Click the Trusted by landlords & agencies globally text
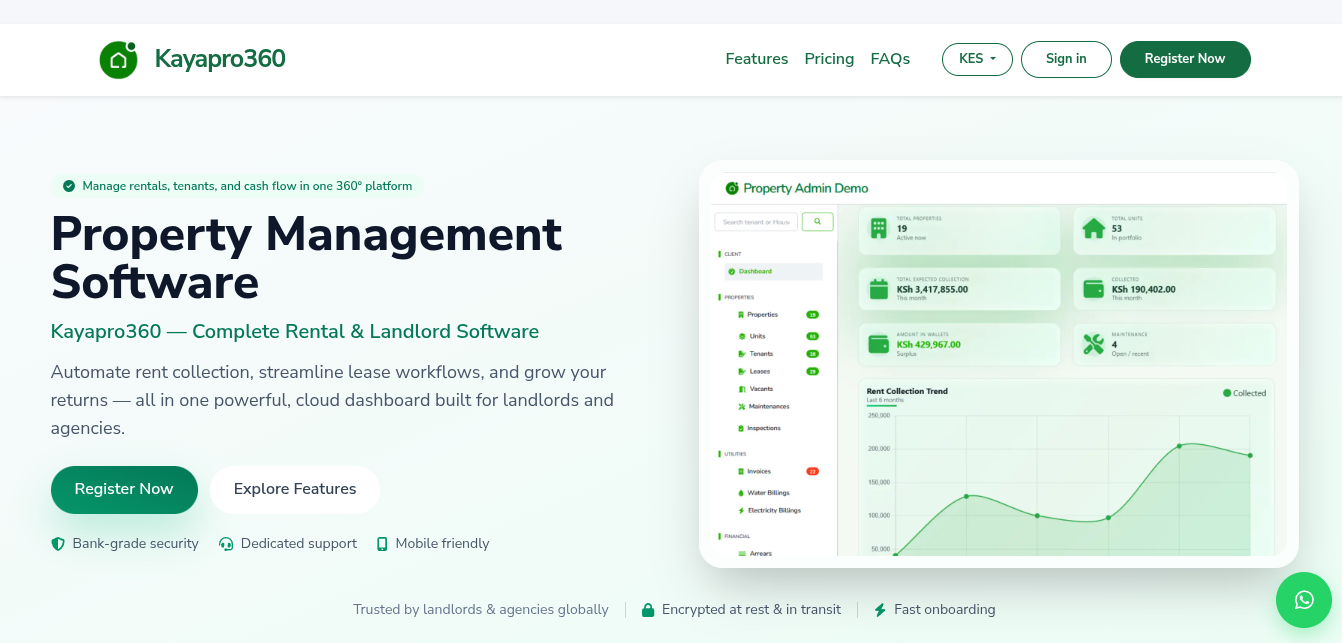The height and width of the screenshot is (643, 1342). point(481,610)
